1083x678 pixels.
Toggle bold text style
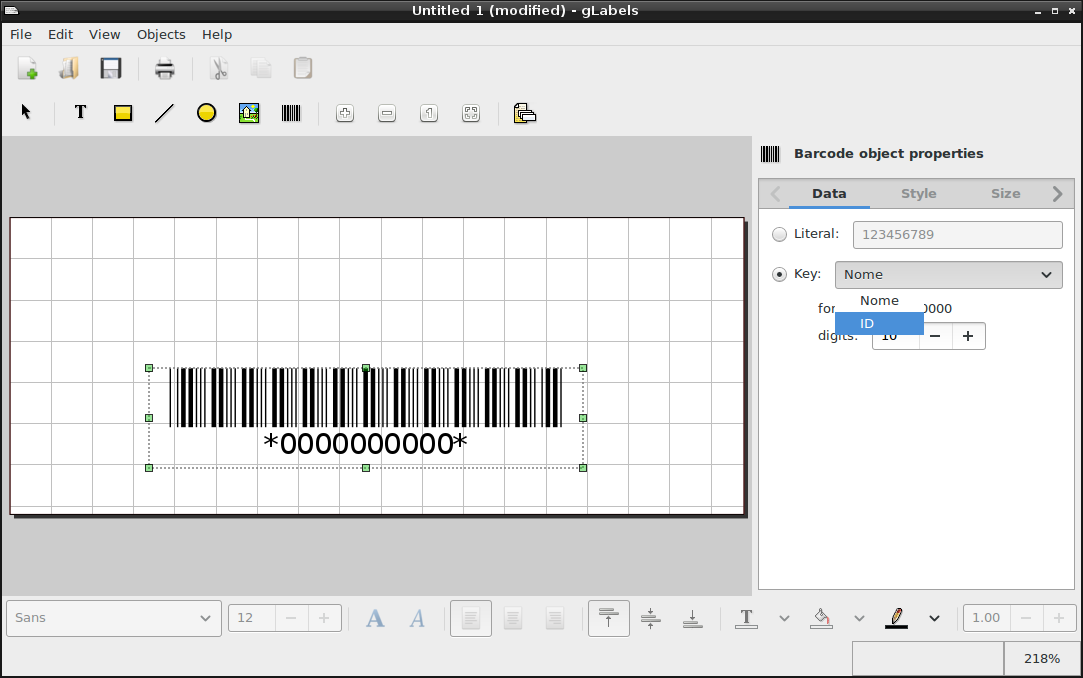tap(375, 618)
